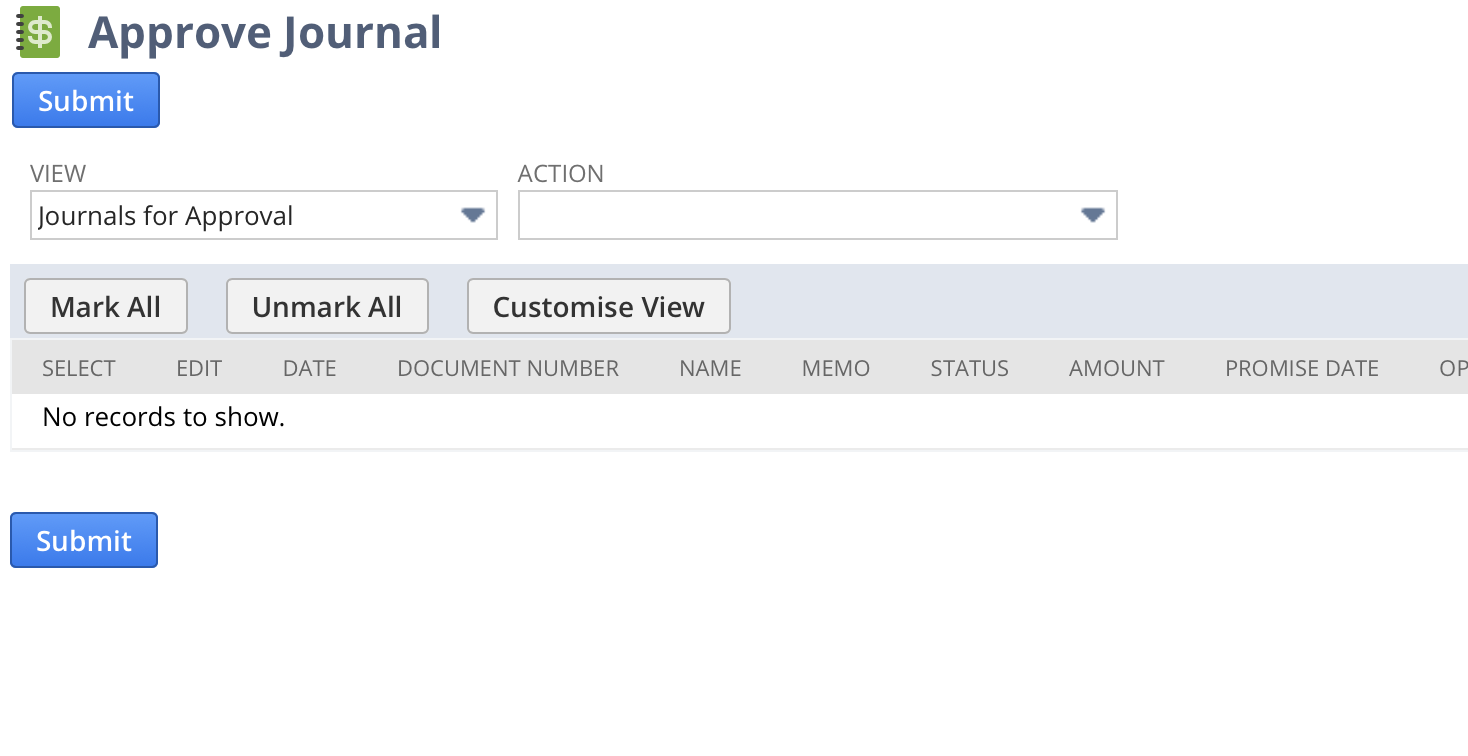Click the Approve Journal page title
This screenshot has width=1468, height=756.
(264, 32)
